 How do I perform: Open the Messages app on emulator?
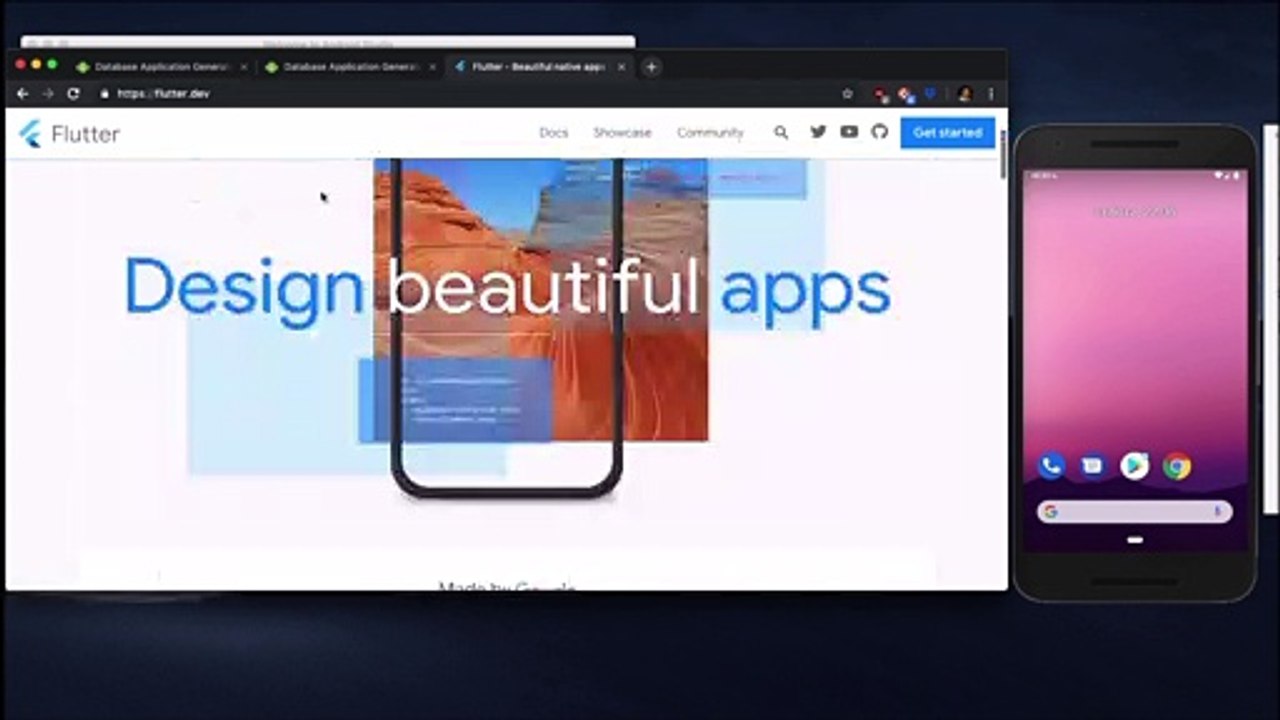click(x=1093, y=466)
